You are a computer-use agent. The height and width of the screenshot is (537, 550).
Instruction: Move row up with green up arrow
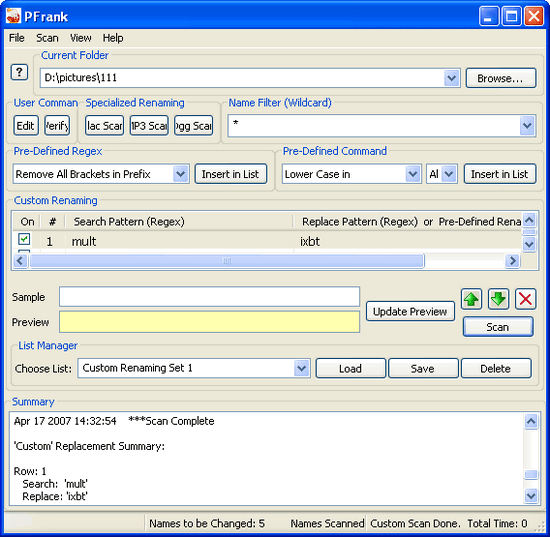tap(471, 299)
